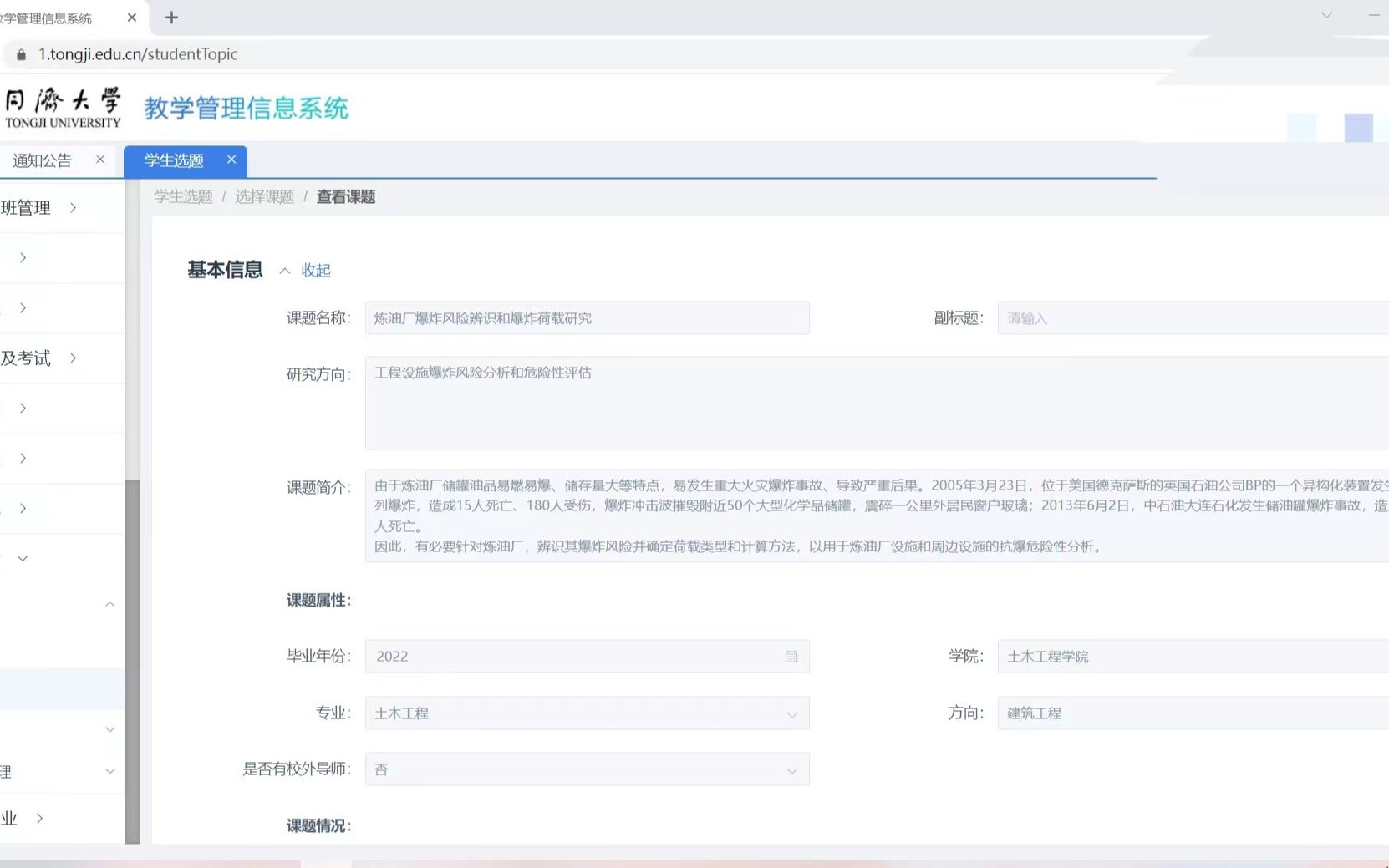Click the Tongji University logo
1389x868 pixels.
click(63, 108)
